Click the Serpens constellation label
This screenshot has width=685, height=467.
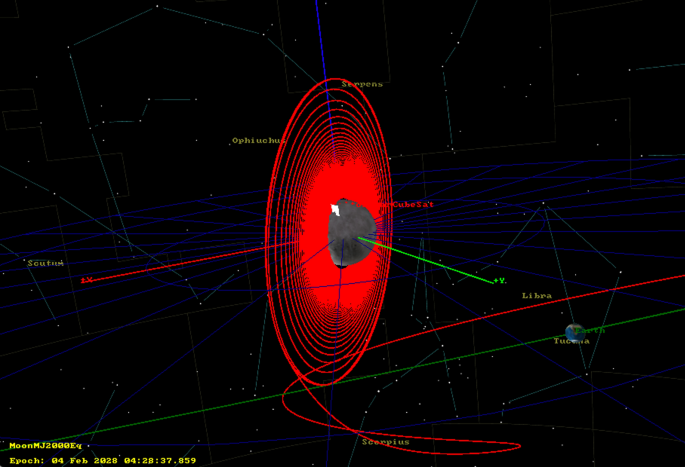362,84
